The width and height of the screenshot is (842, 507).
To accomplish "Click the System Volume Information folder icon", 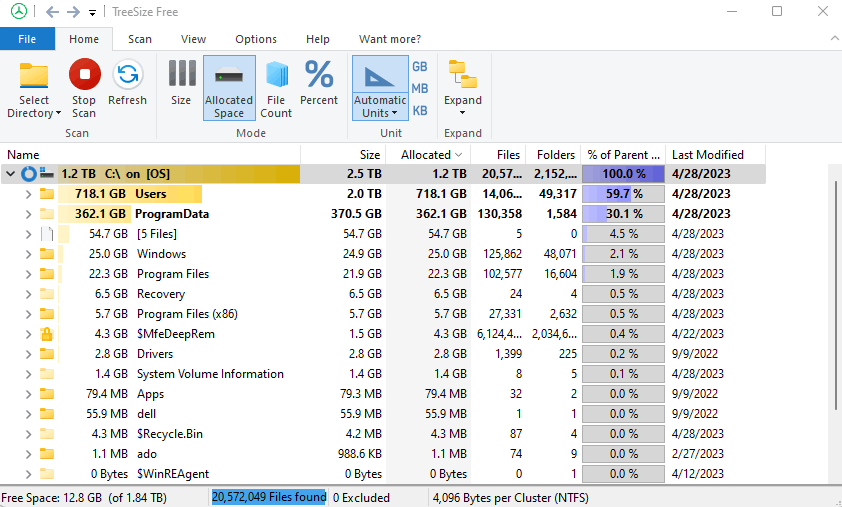I will click(x=47, y=373).
